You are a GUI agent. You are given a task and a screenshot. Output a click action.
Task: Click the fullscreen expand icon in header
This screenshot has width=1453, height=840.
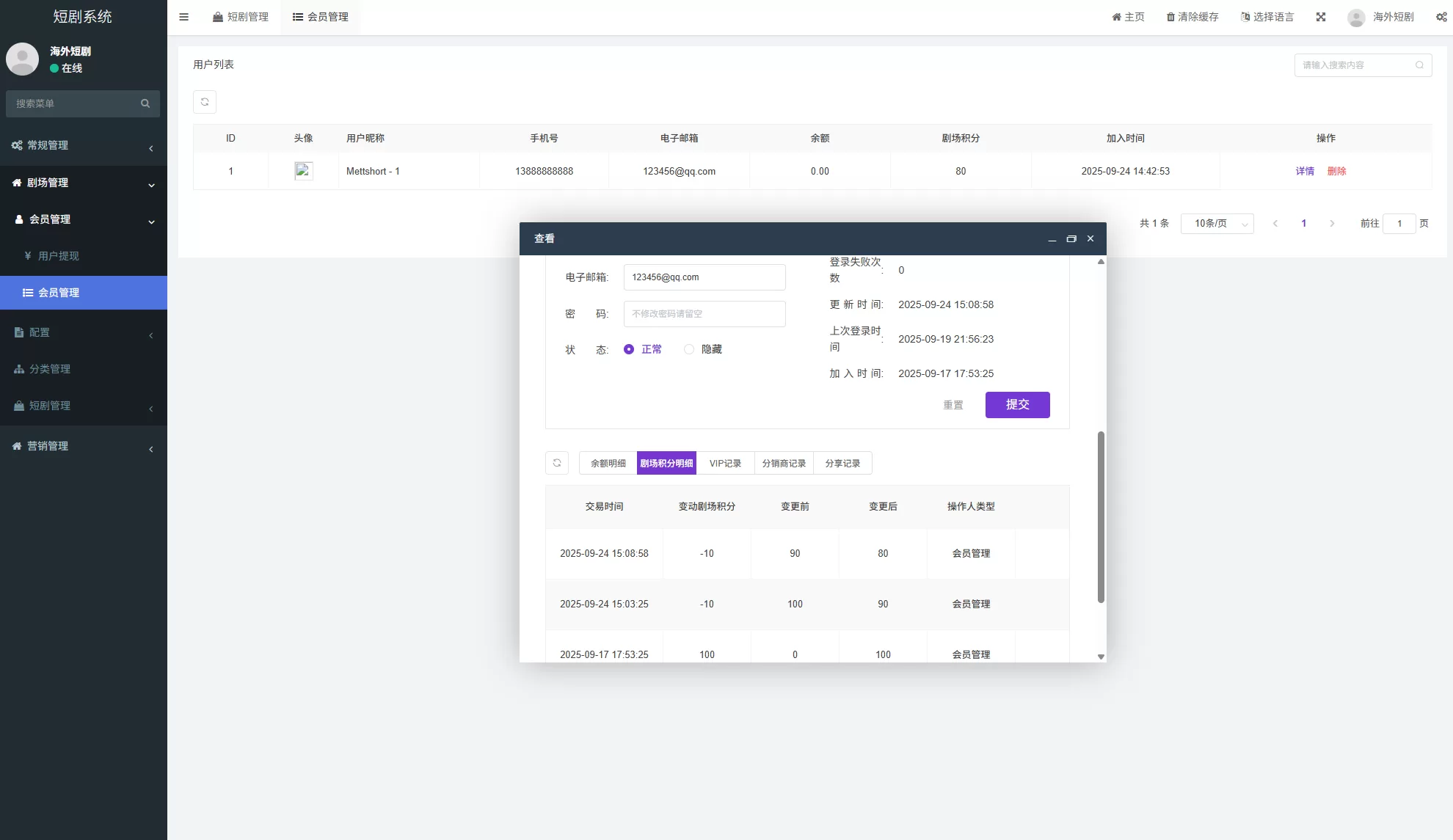pos(1321,17)
